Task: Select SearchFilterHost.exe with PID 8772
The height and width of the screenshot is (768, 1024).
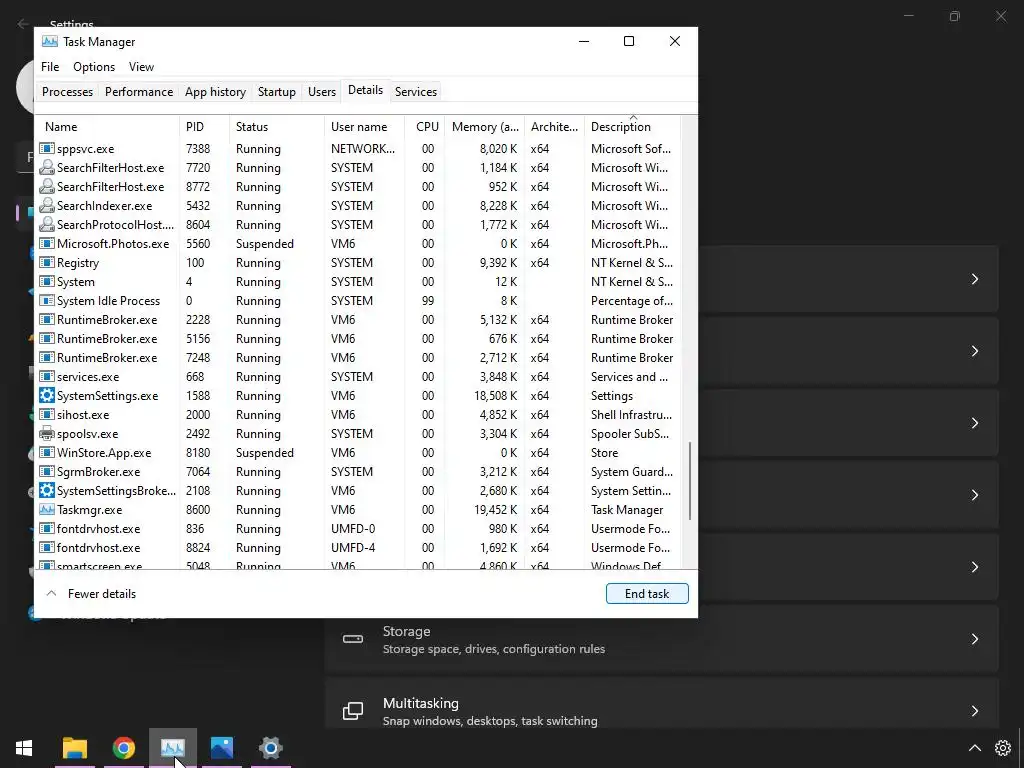Action: click(x=358, y=187)
